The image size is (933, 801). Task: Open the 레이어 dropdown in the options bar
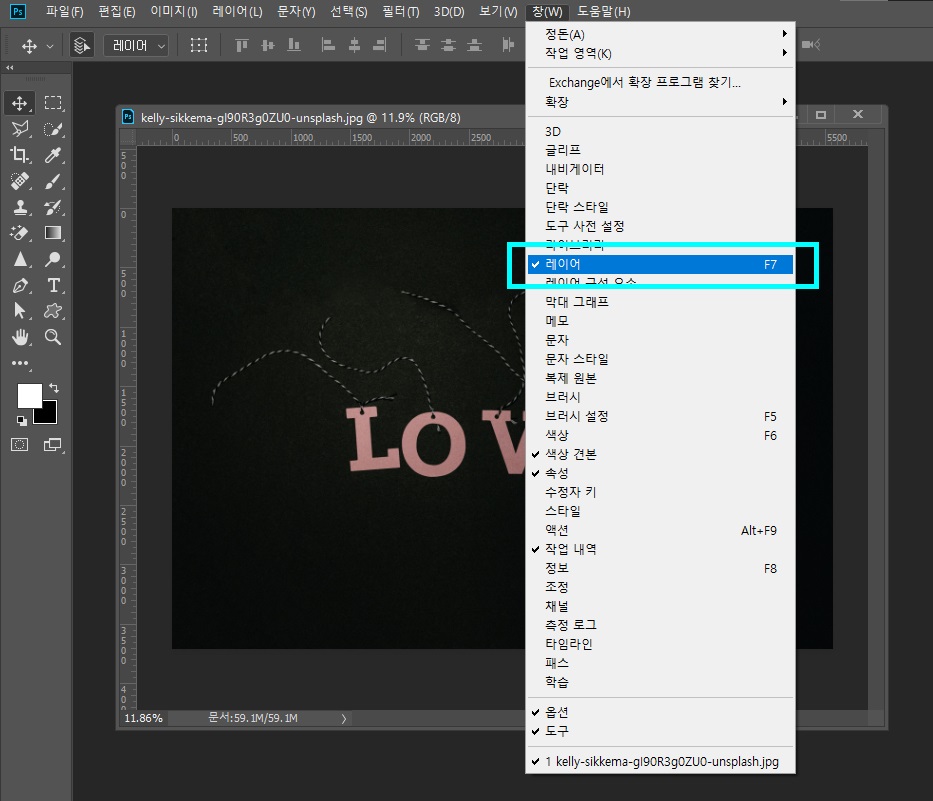[x=136, y=45]
